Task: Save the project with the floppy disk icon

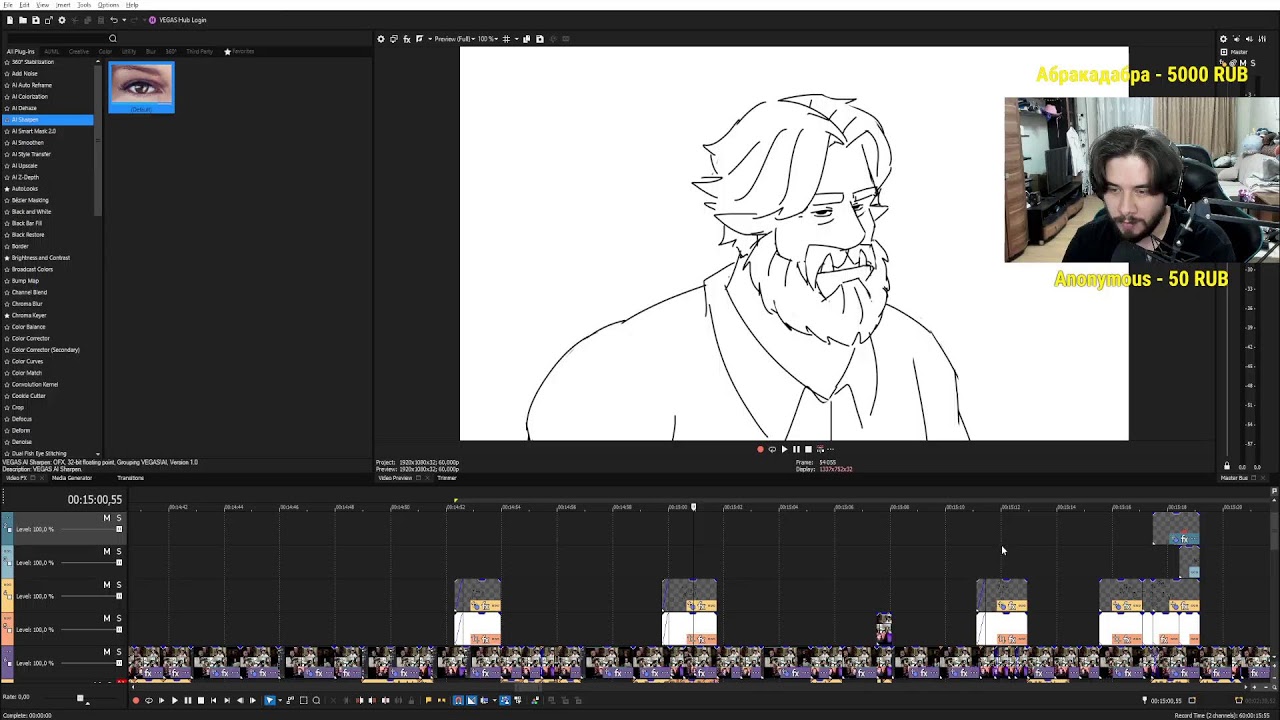Action: coord(36,20)
